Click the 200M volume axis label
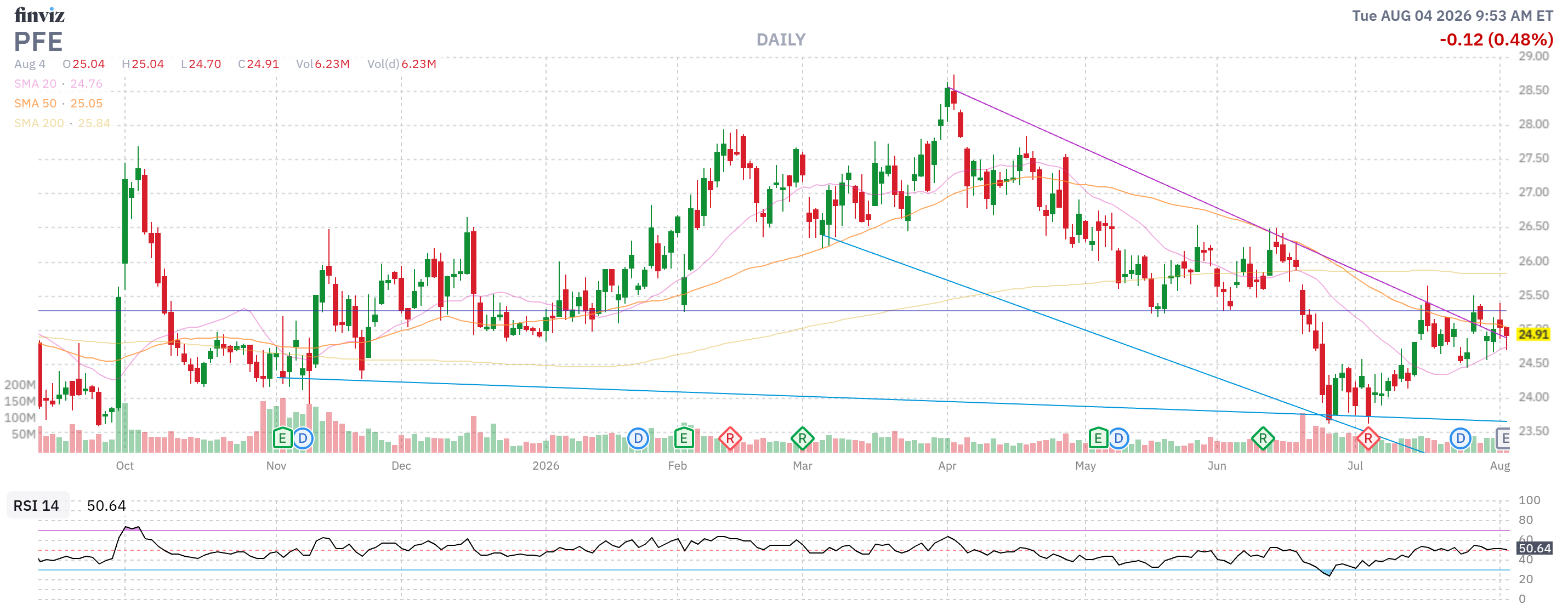Screen dimensions: 1568x616 pos(20,385)
